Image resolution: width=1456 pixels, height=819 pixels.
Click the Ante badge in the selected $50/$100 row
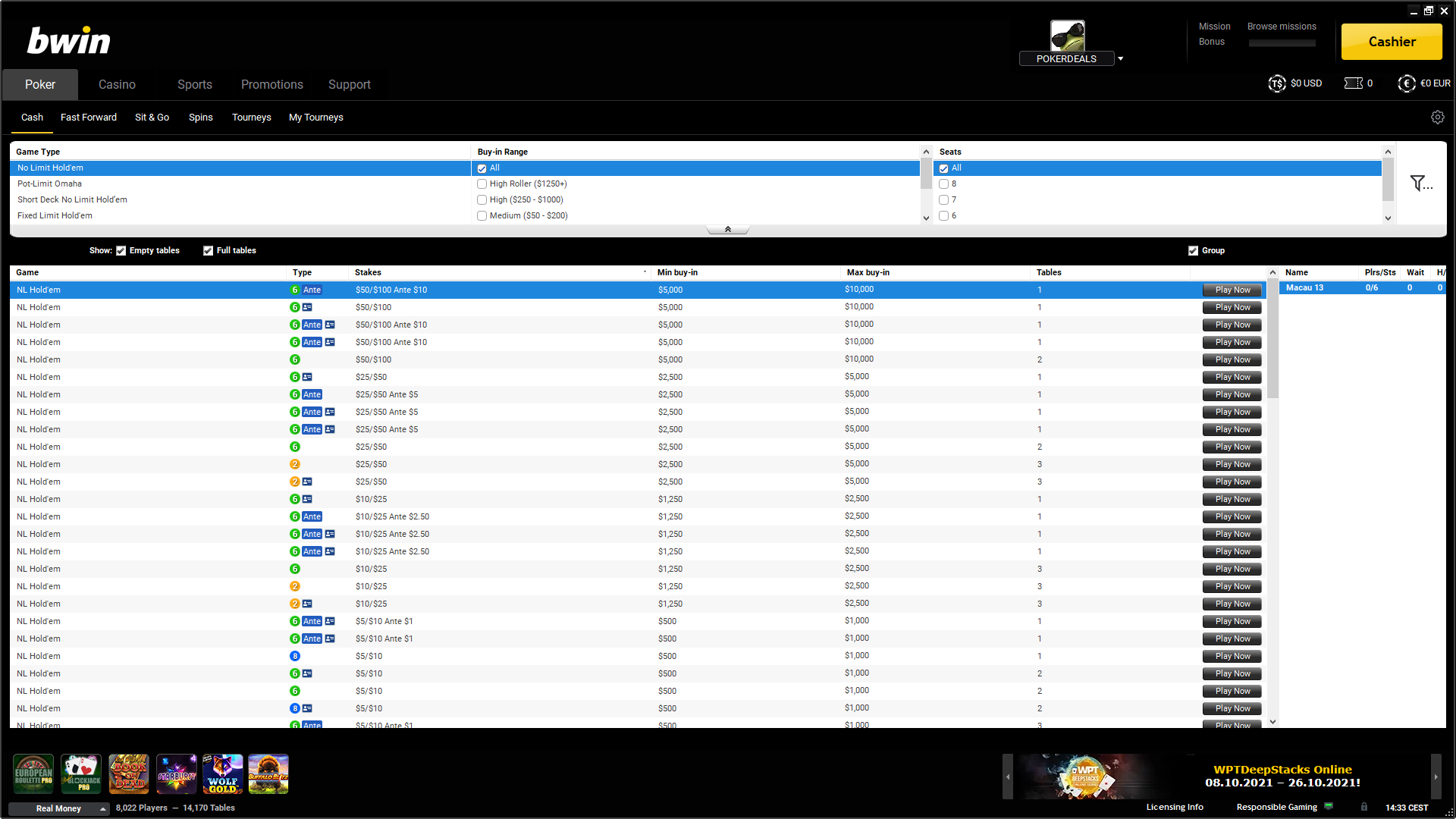point(312,290)
